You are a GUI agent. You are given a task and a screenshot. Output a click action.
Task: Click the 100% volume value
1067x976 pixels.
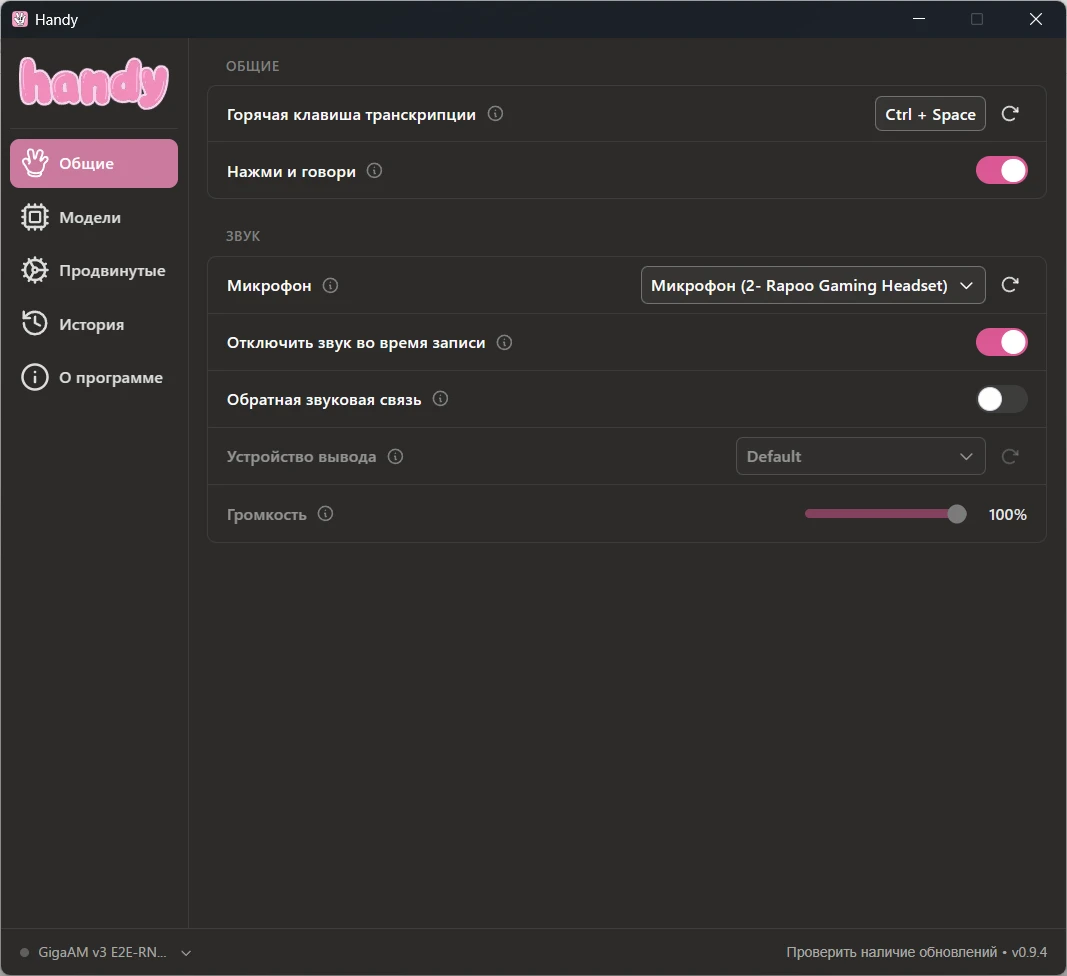tap(1007, 515)
